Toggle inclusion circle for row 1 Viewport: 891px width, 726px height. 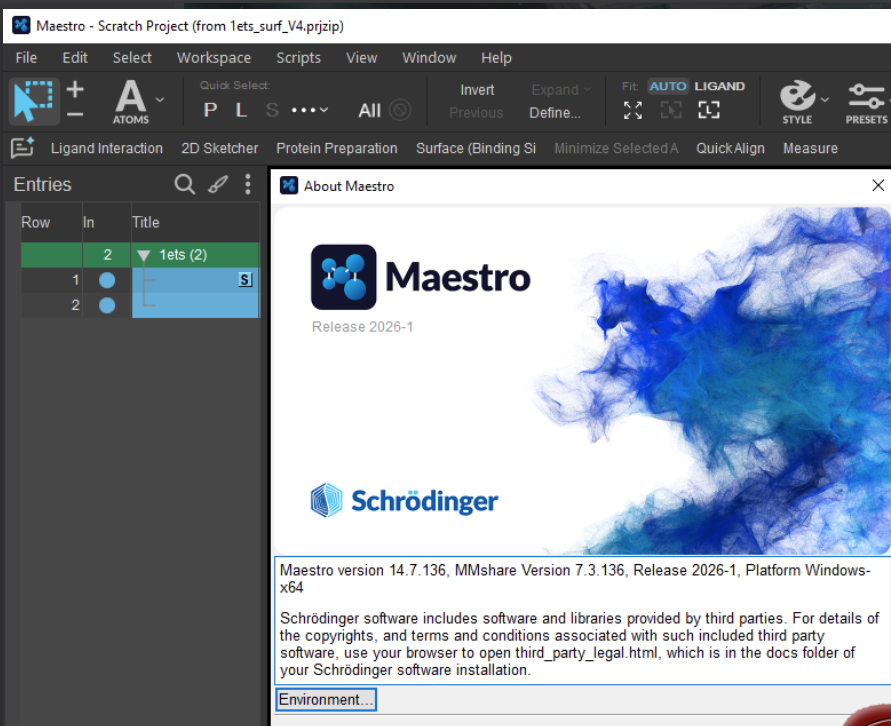pos(107,280)
